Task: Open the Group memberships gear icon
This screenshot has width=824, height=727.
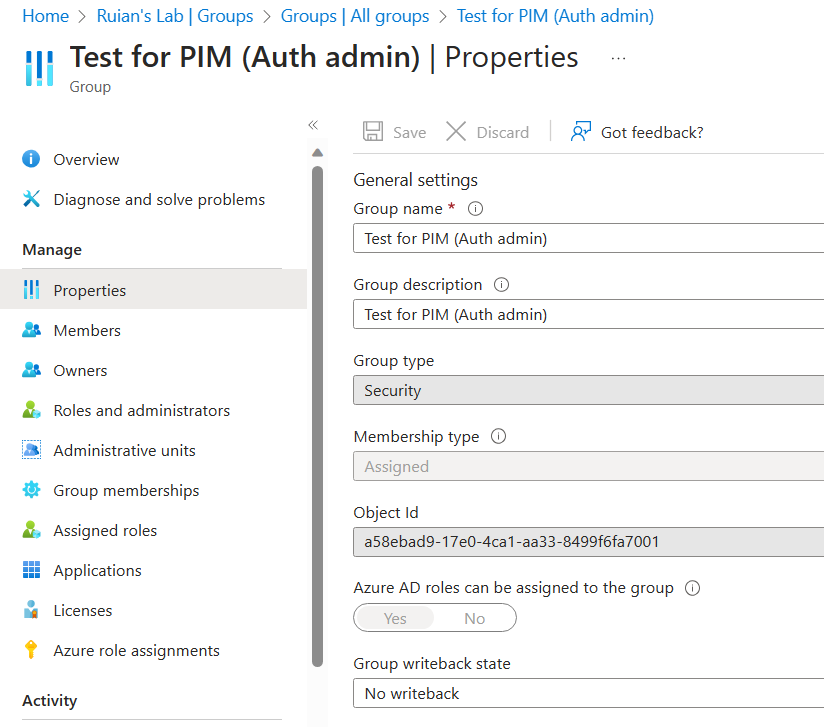Action: 30,490
